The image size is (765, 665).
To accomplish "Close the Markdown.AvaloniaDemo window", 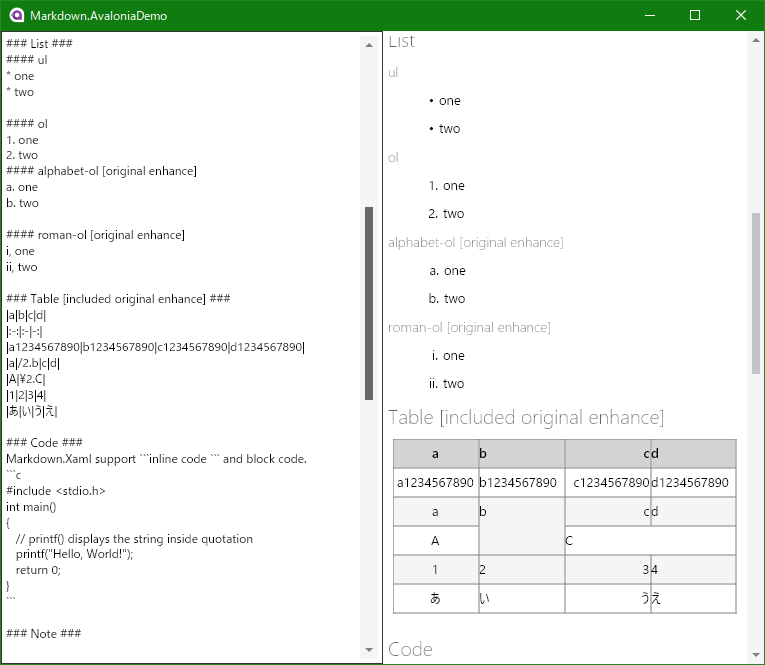I will pyautogui.click(x=741, y=16).
